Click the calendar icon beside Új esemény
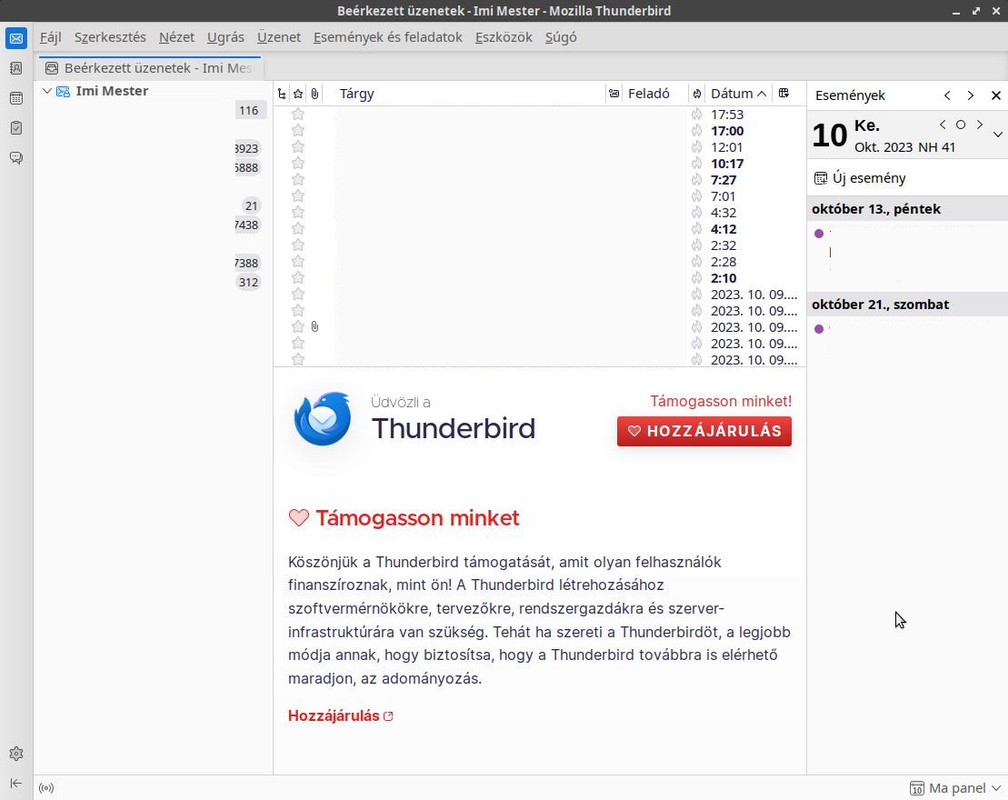Image resolution: width=1008 pixels, height=800 pixels. tap(821, 178)
